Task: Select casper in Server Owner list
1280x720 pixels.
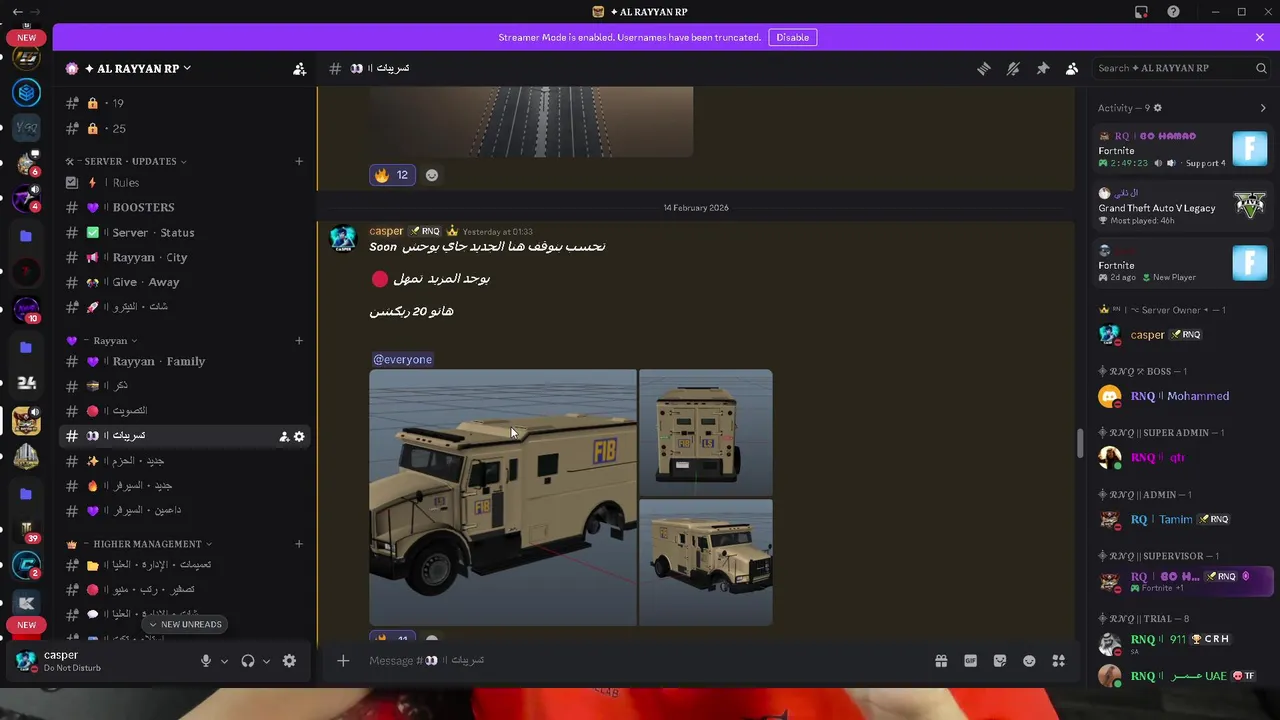Action: coord(1181,335)
